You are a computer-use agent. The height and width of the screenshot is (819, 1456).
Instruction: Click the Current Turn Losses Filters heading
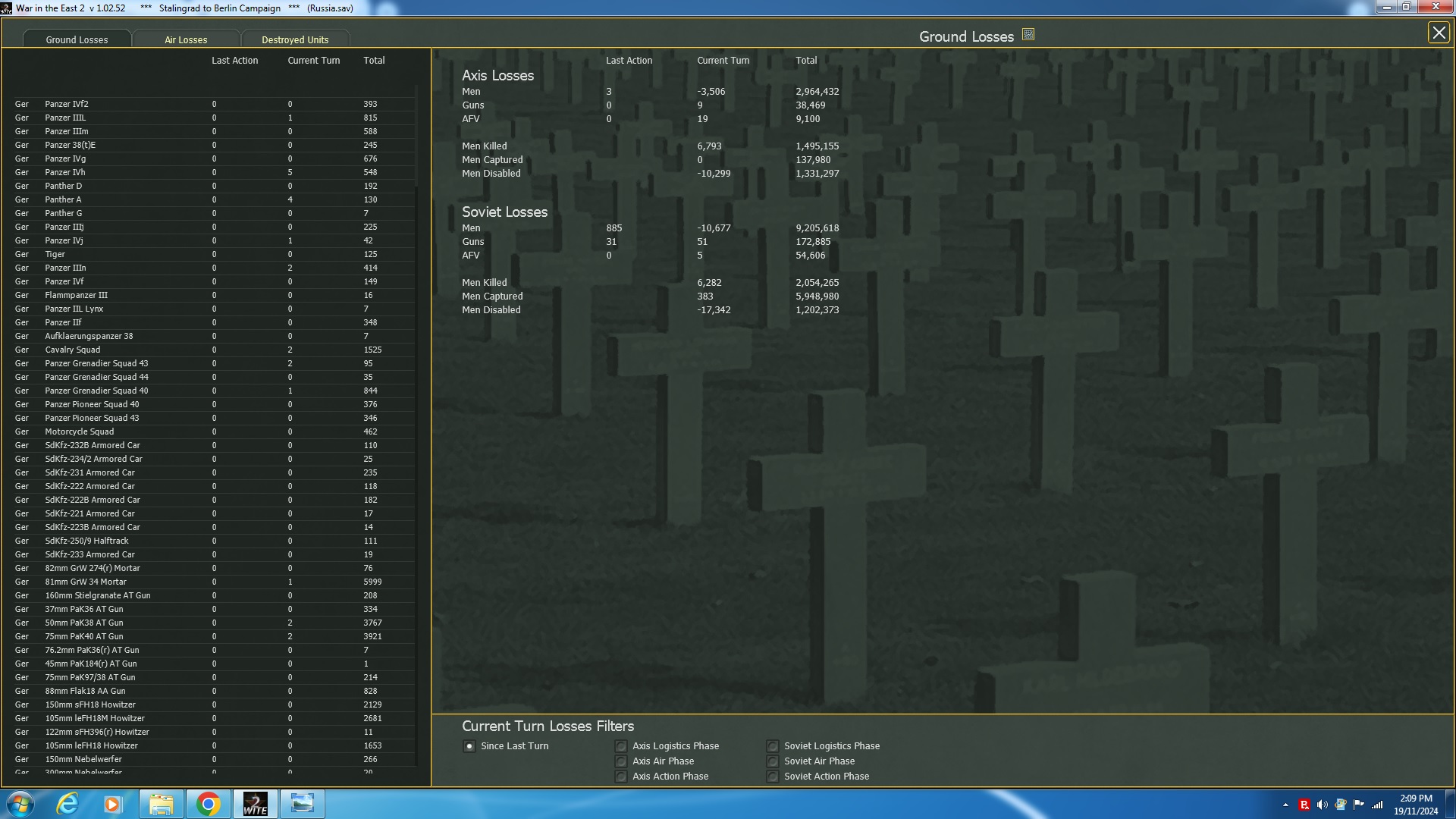(x=548, y=726)
